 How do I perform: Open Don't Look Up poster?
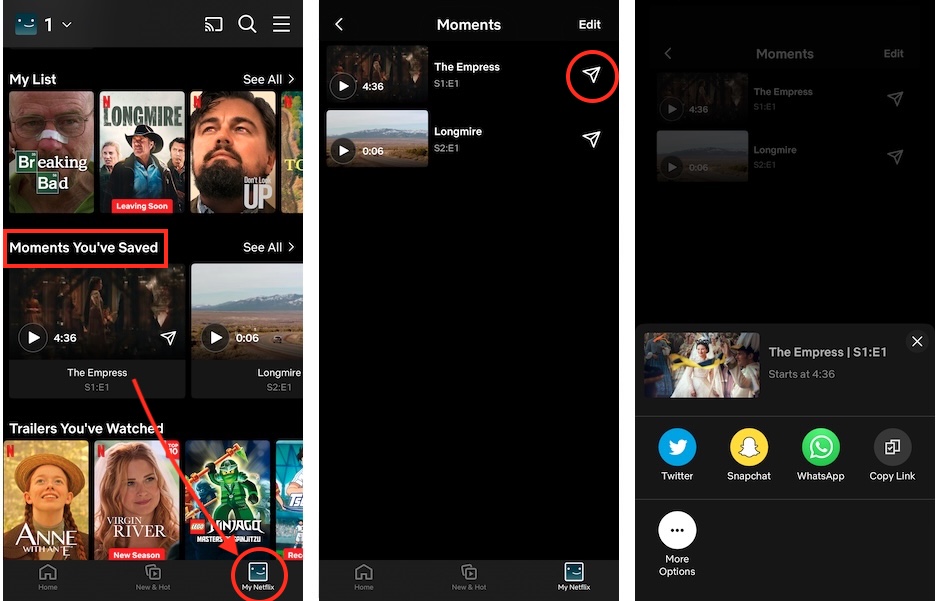click(233, 152)
